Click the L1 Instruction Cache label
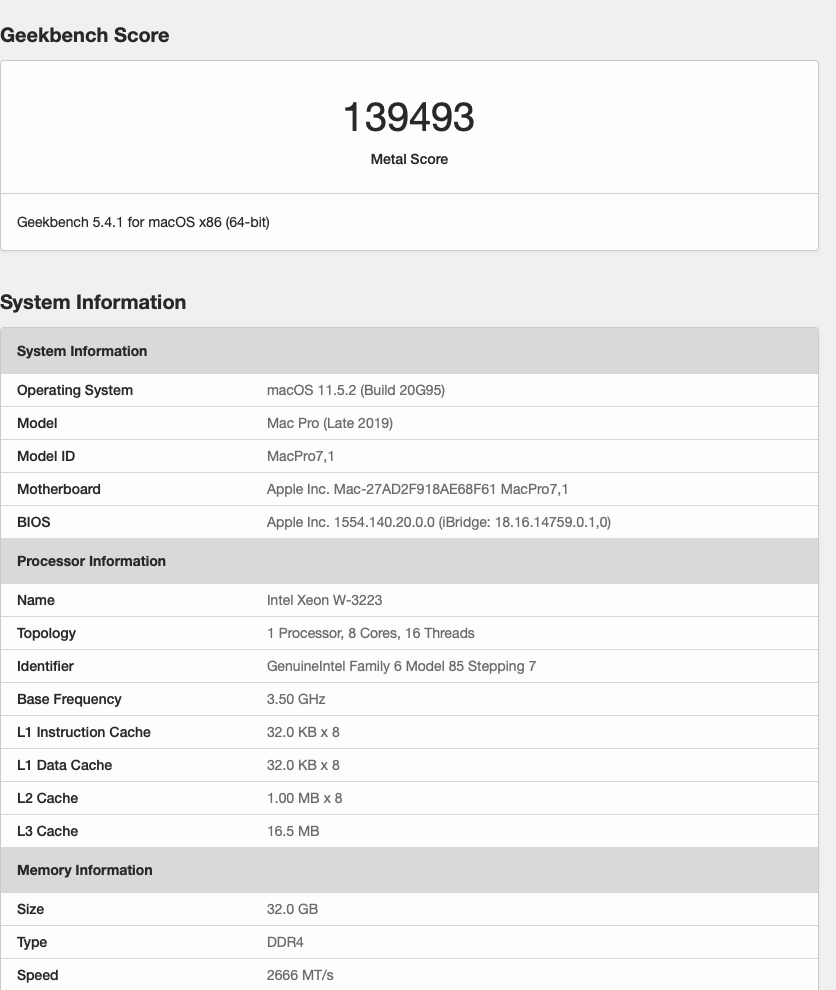The width and height of the screenshot is (836, 990). tap(84, 732)
